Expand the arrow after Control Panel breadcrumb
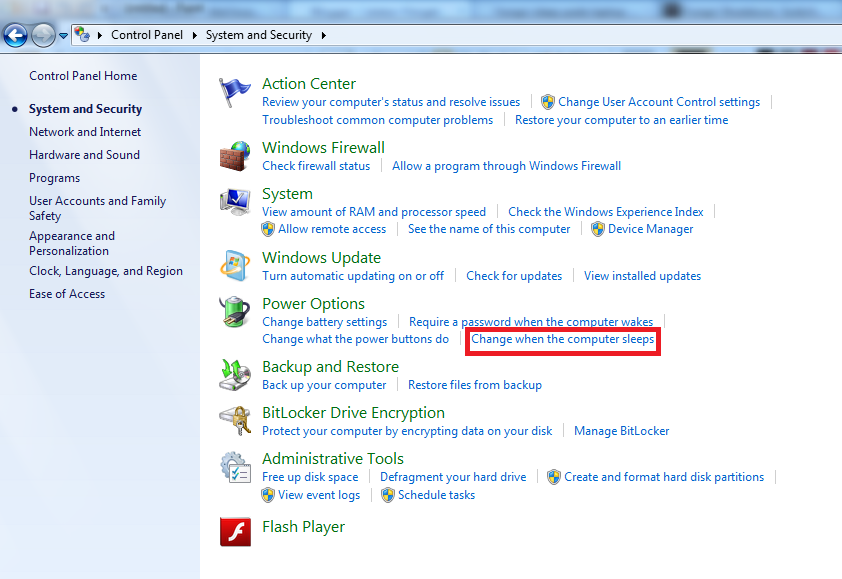 tap(194, 35)
